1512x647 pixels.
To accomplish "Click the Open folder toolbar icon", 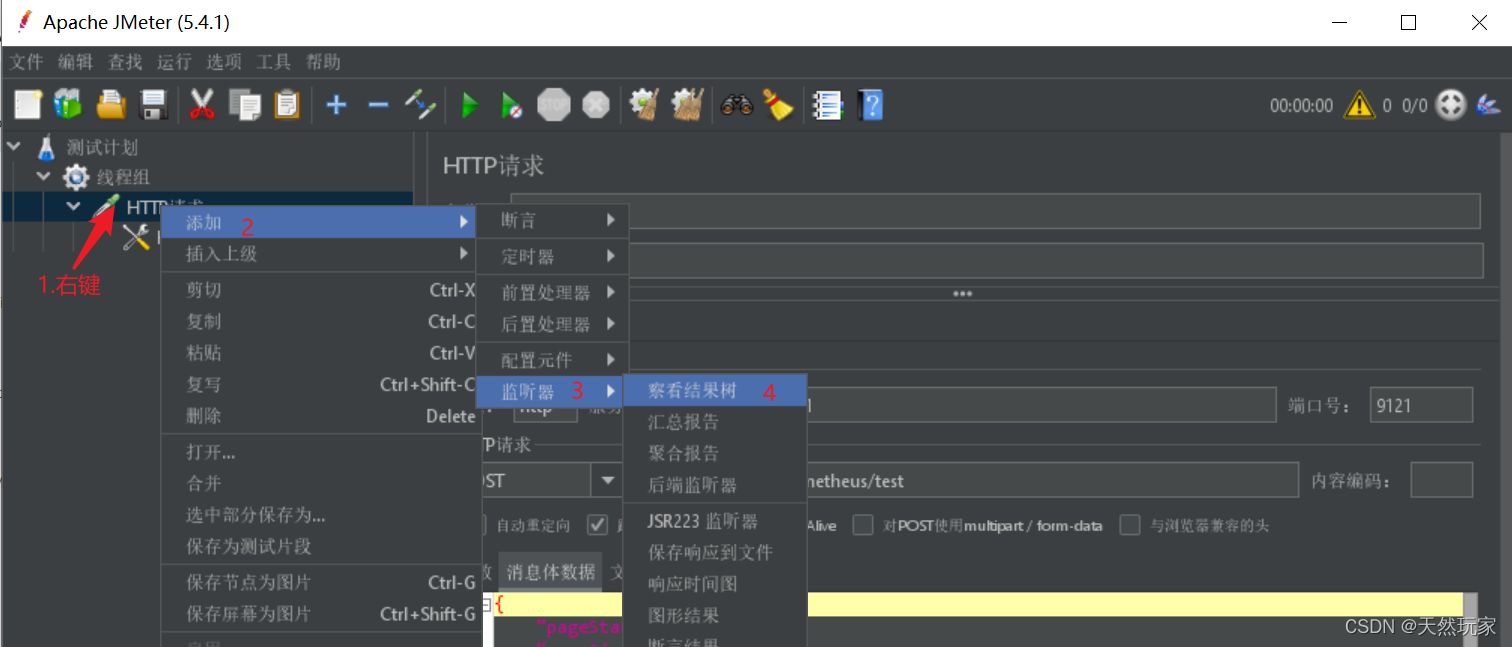I will click(110, 104).
